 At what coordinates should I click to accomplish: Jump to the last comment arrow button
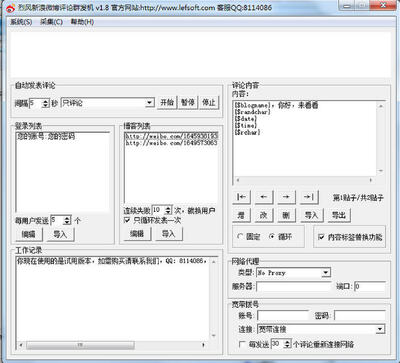click(x=309, y=197)
